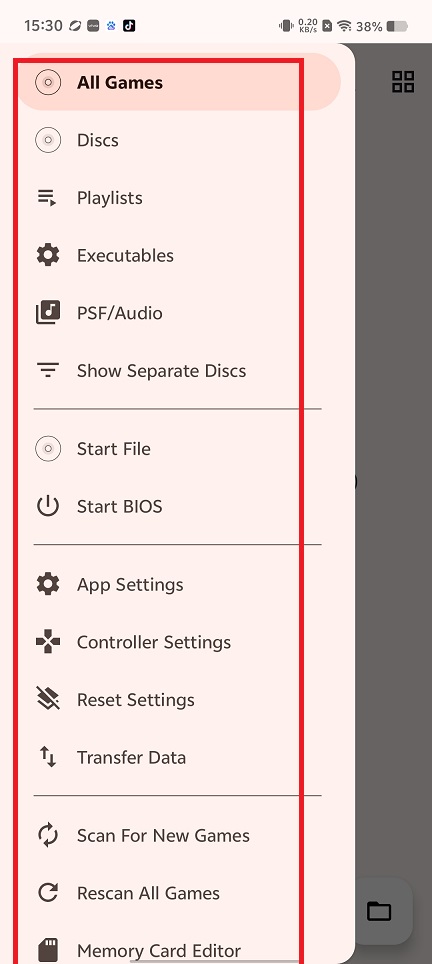The image size is (432, 964).
Task: Switch game list to grid view
Action: point(403,82)
